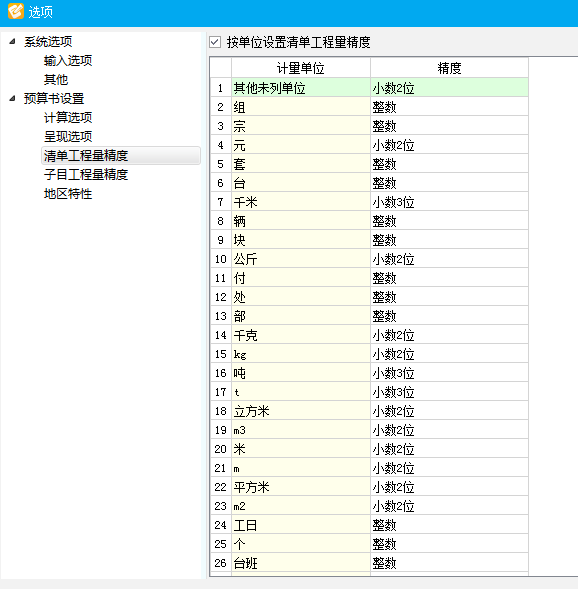The width and height of the screenshot is (578, 589).
Task: Collapse the 预算书设置 tree node arrow
Action: (12, 98)
